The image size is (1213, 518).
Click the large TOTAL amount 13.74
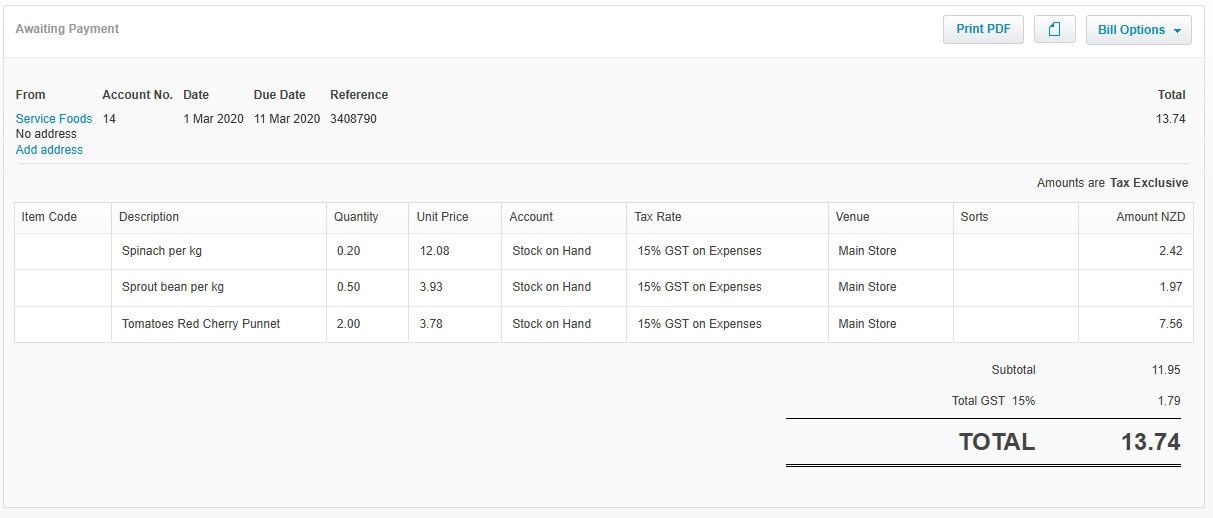1151,442
